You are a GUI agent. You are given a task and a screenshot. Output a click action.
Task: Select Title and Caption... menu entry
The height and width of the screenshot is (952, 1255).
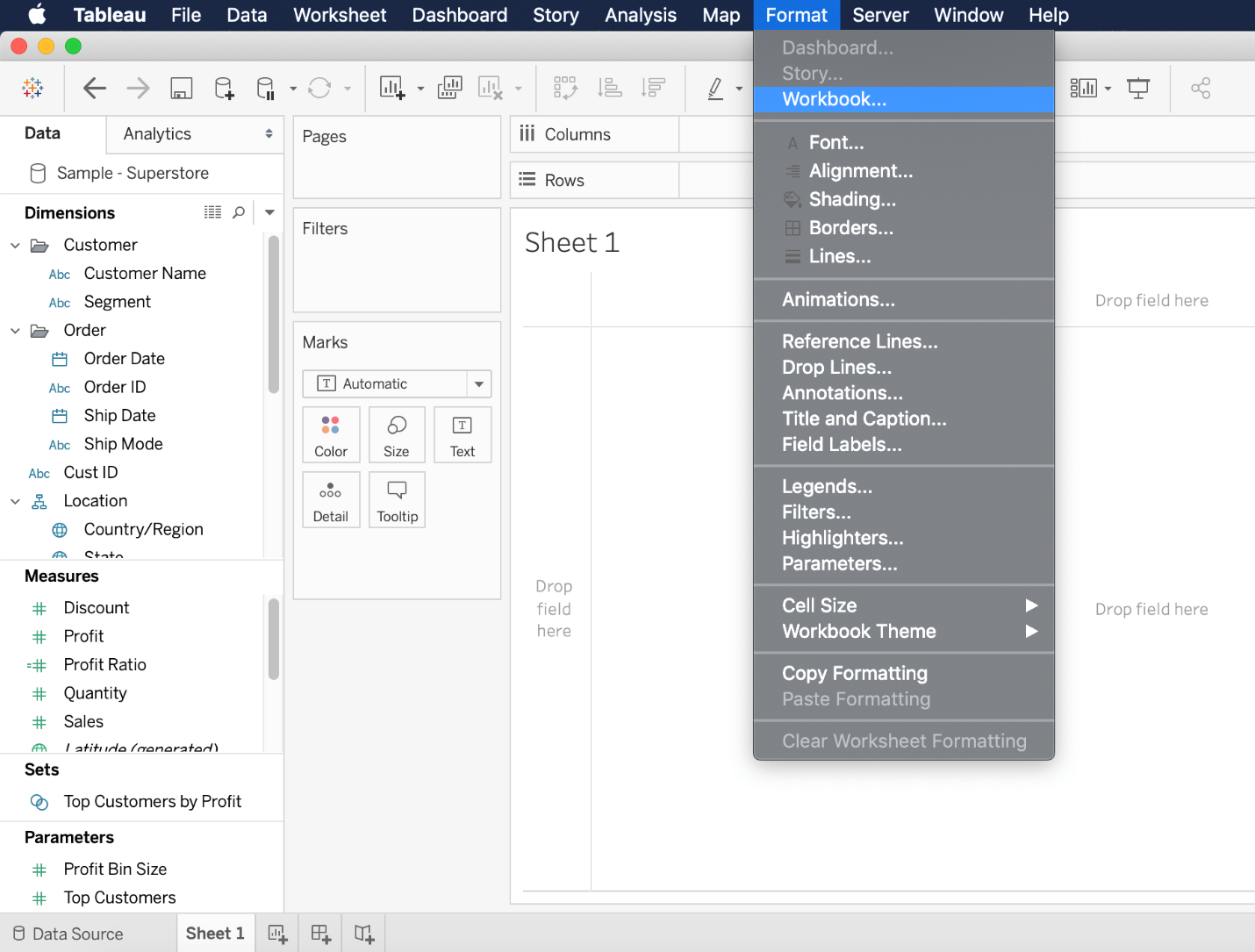864,419
